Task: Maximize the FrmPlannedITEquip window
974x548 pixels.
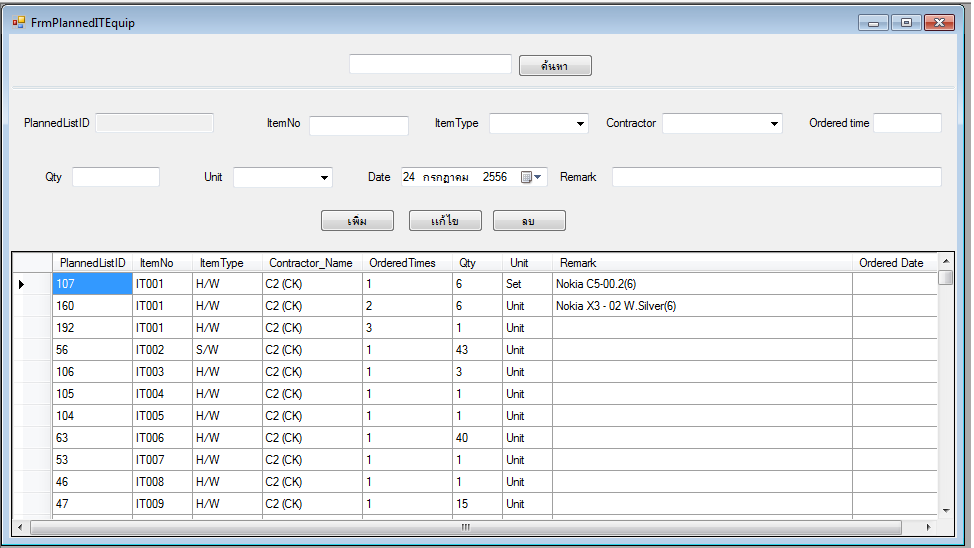Action: coord(906,23)
